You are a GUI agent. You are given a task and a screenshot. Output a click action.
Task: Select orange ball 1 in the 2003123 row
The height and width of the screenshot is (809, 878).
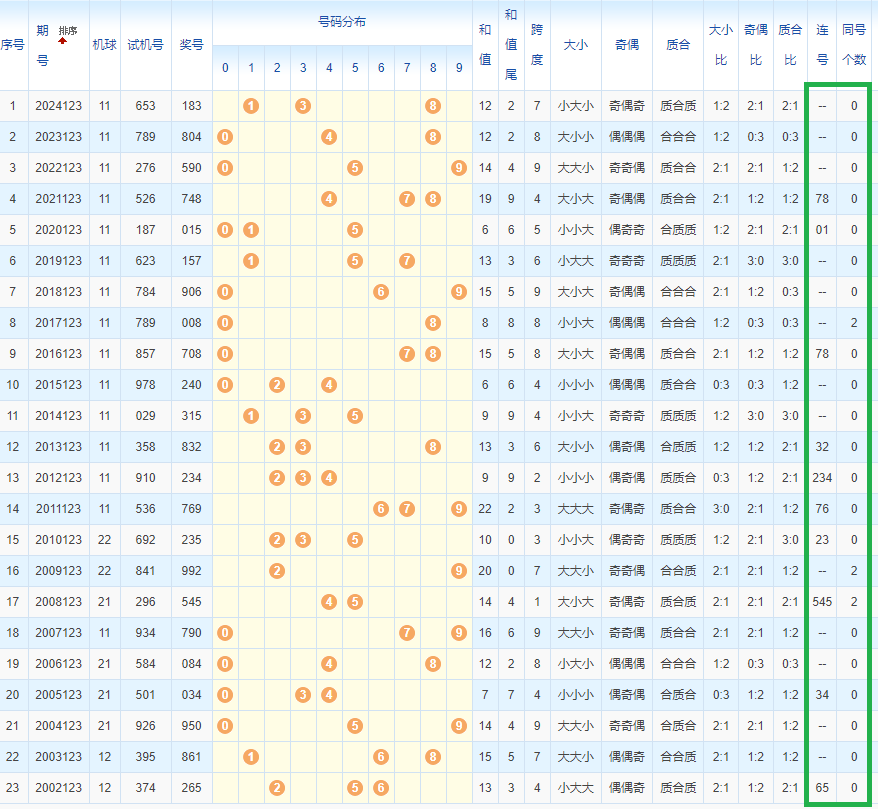pyautogui.click(x=251, y=757)
